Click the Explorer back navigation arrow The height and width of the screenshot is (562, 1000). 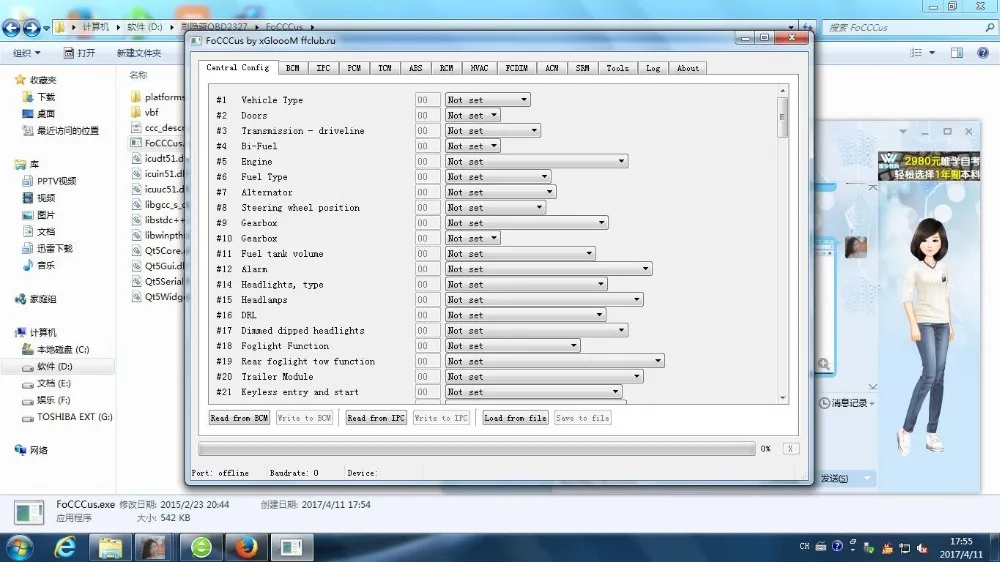13,27
